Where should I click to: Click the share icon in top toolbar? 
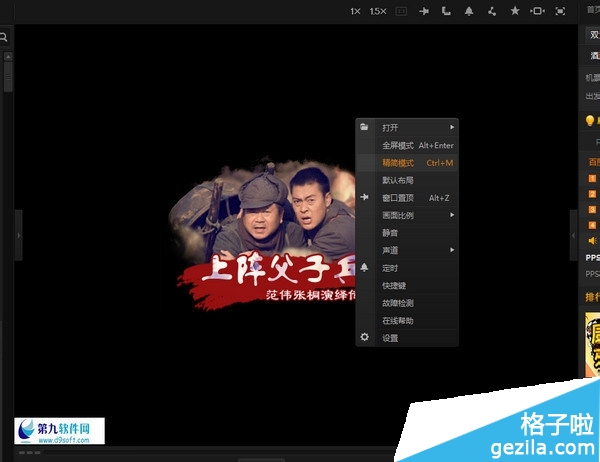pos(492,11)
